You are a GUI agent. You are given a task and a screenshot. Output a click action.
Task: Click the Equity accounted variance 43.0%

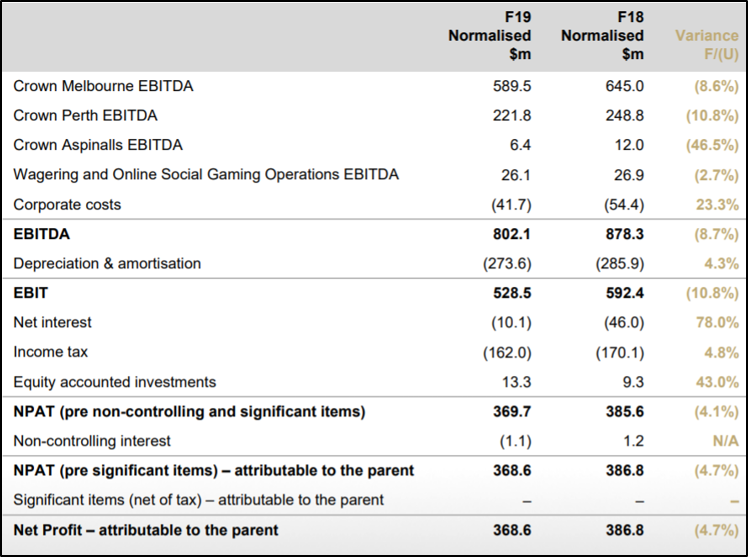[x=717, y=382]
